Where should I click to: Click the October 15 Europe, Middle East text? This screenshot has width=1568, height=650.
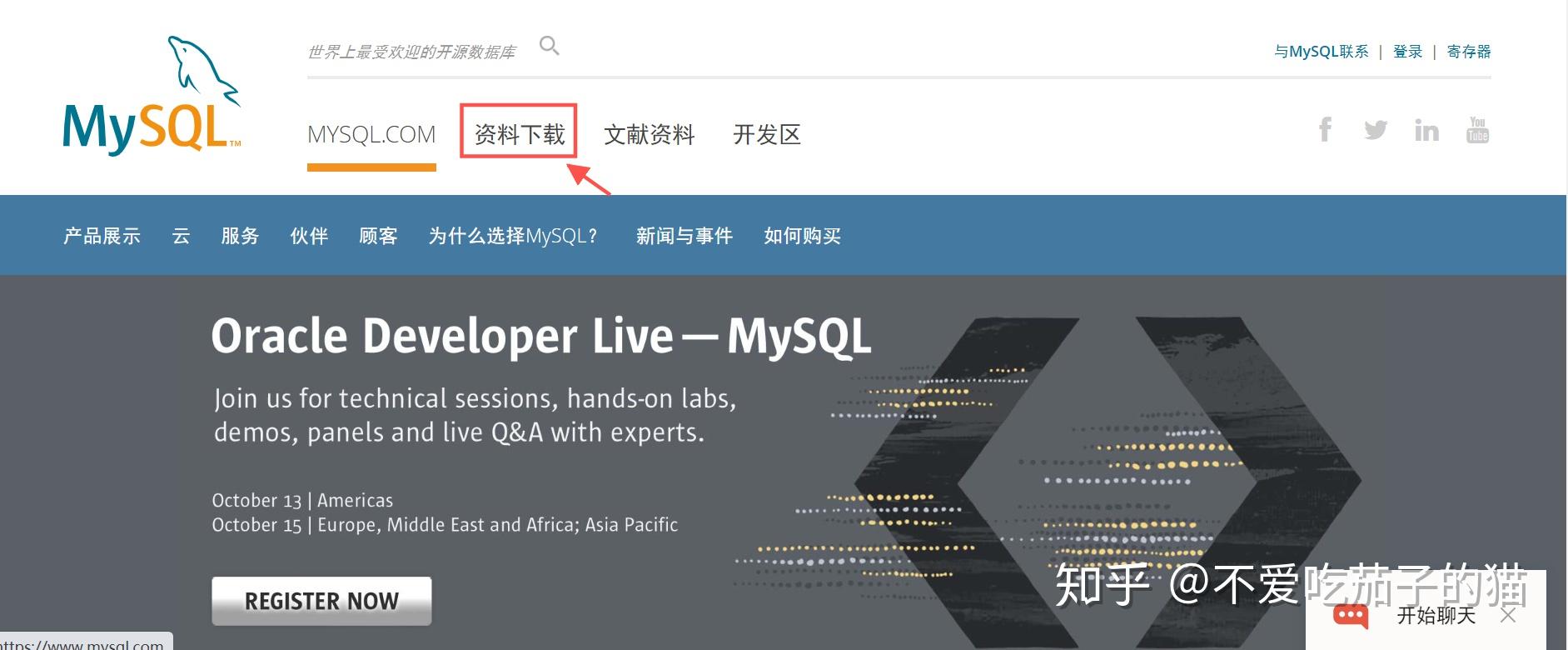pyautogui.click(x=445, y=525)
